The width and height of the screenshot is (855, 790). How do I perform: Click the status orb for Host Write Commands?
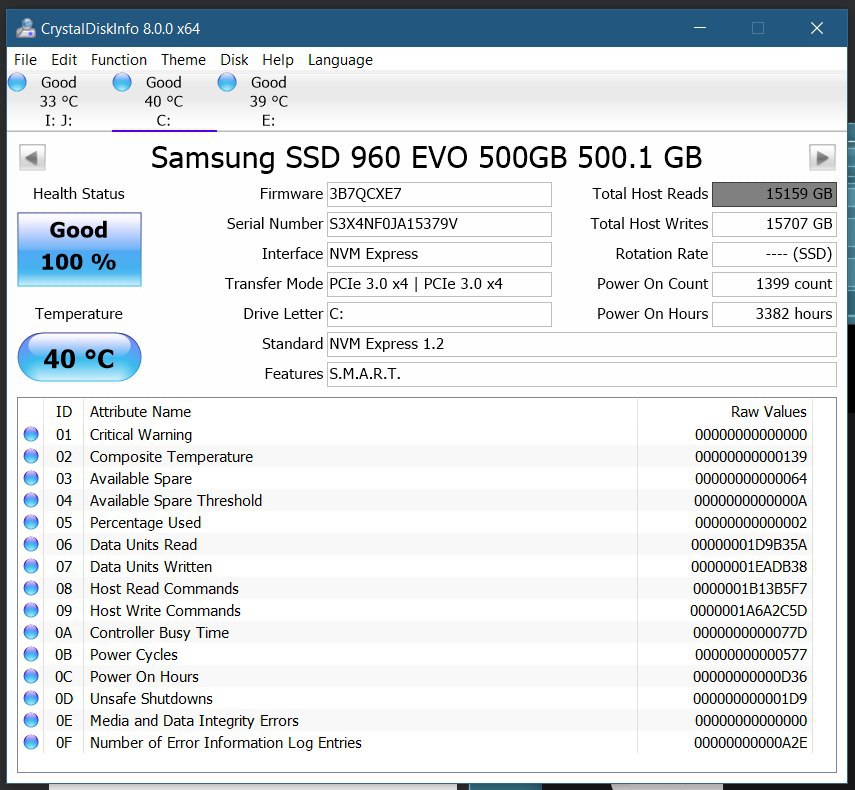[31, 610]
